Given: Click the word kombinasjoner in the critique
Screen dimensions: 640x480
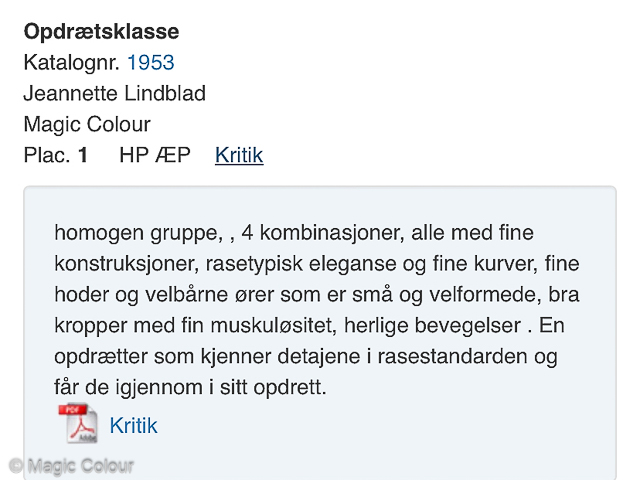Looking at the screenshot, I should 332,233.
